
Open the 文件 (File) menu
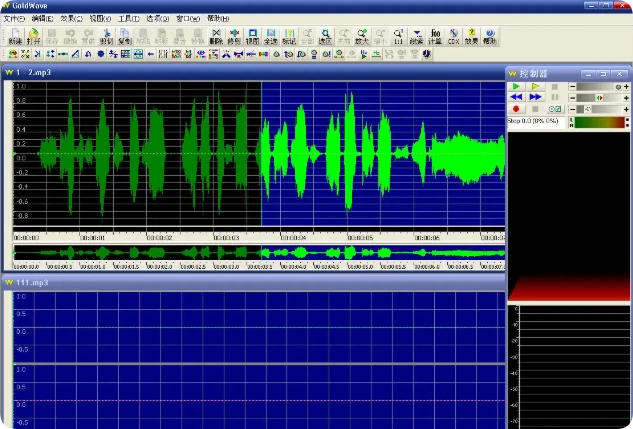[x=14, y=19]
